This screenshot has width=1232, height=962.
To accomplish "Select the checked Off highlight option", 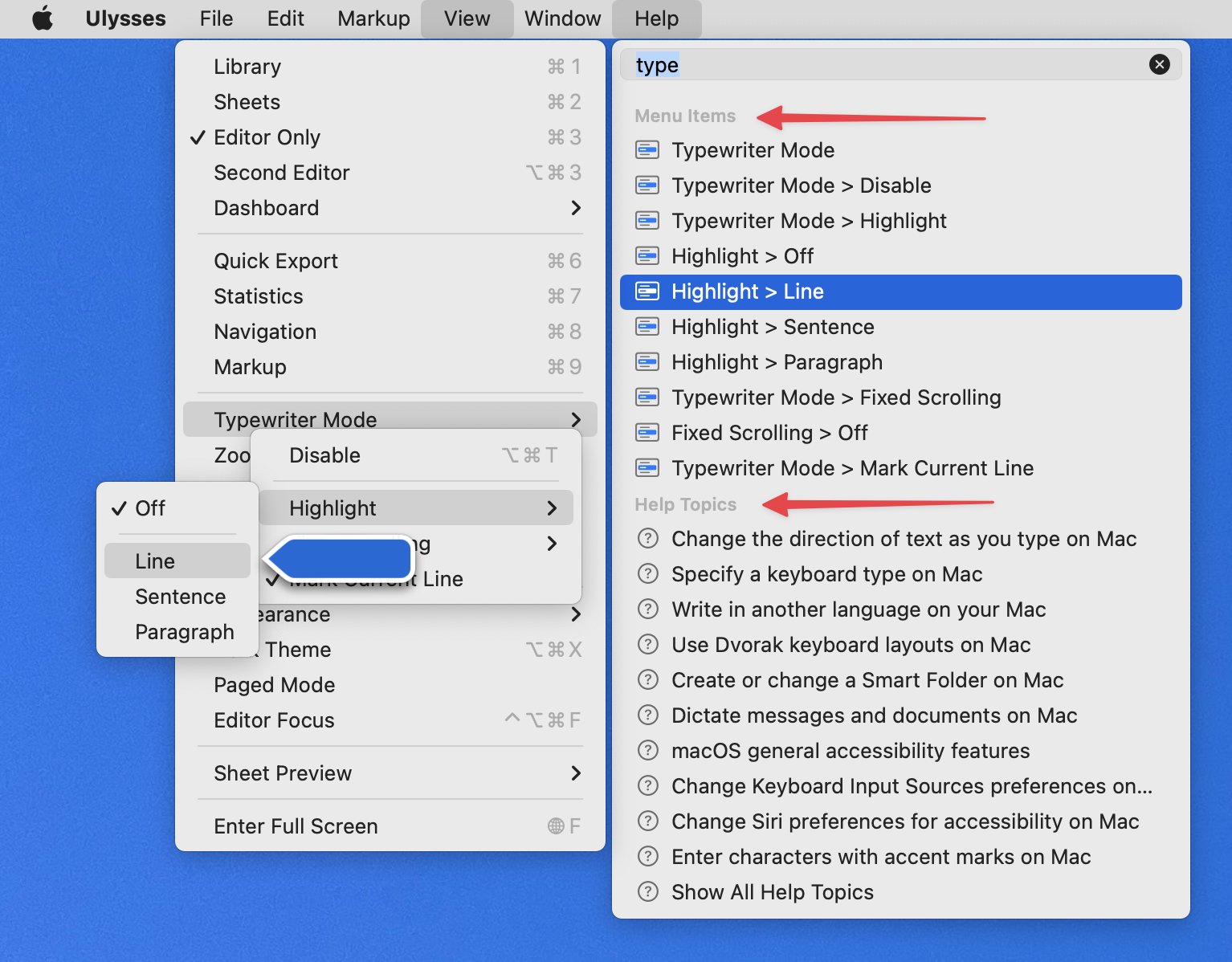I will [150, 508].
